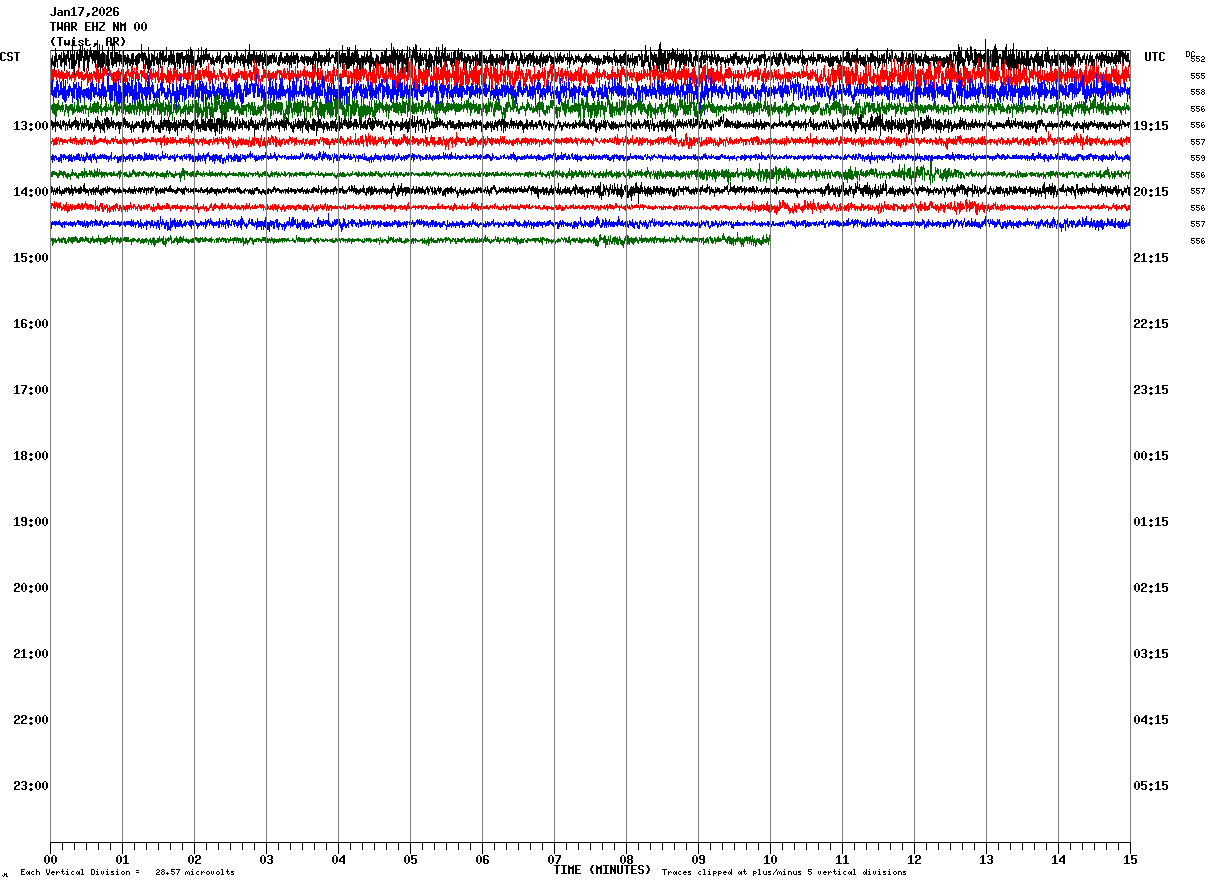Screen dimensions: 1210x886
Task: Click the 21:15 UTC time label
Action: (1151, 258)
